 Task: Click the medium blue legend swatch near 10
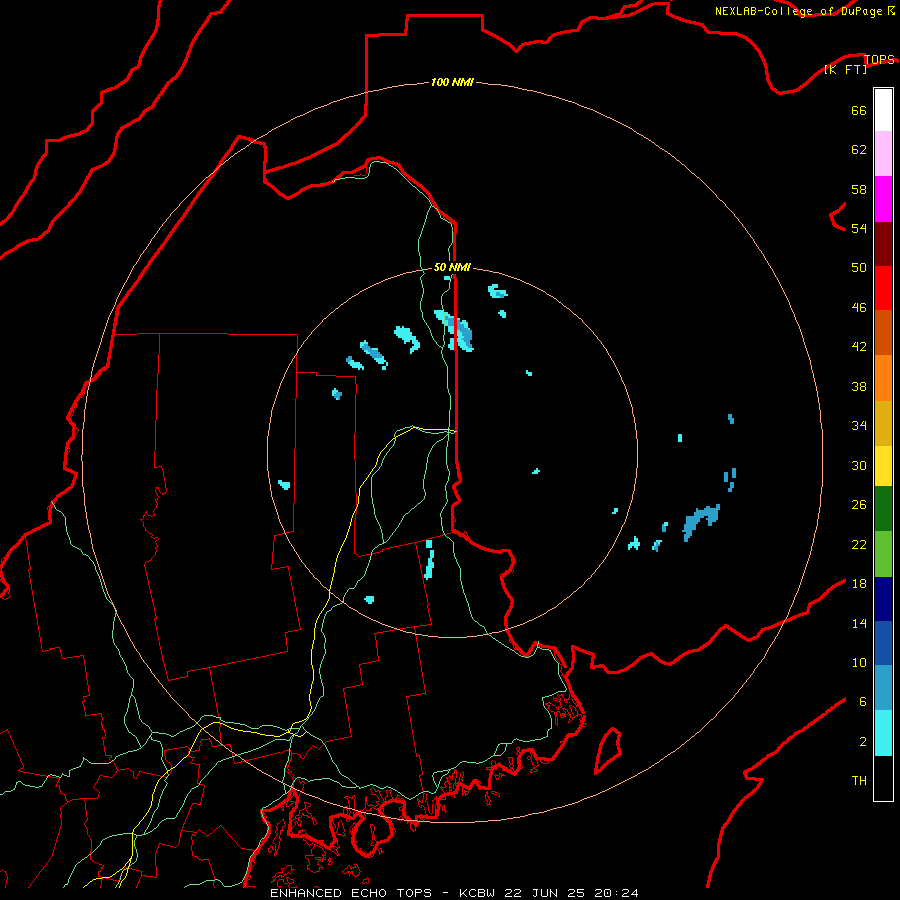pyautogui.click(x=883, y=643)
